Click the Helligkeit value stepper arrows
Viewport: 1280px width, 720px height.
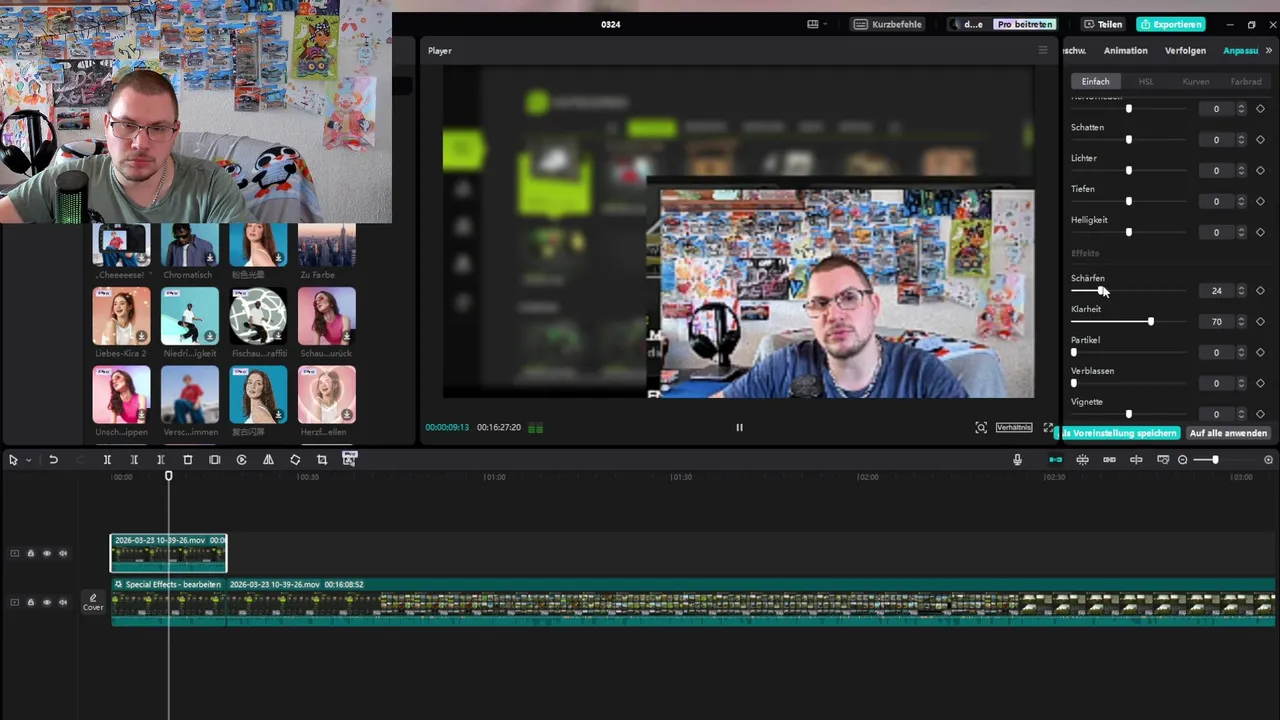pyautogui.click(x=1241, y=233)
